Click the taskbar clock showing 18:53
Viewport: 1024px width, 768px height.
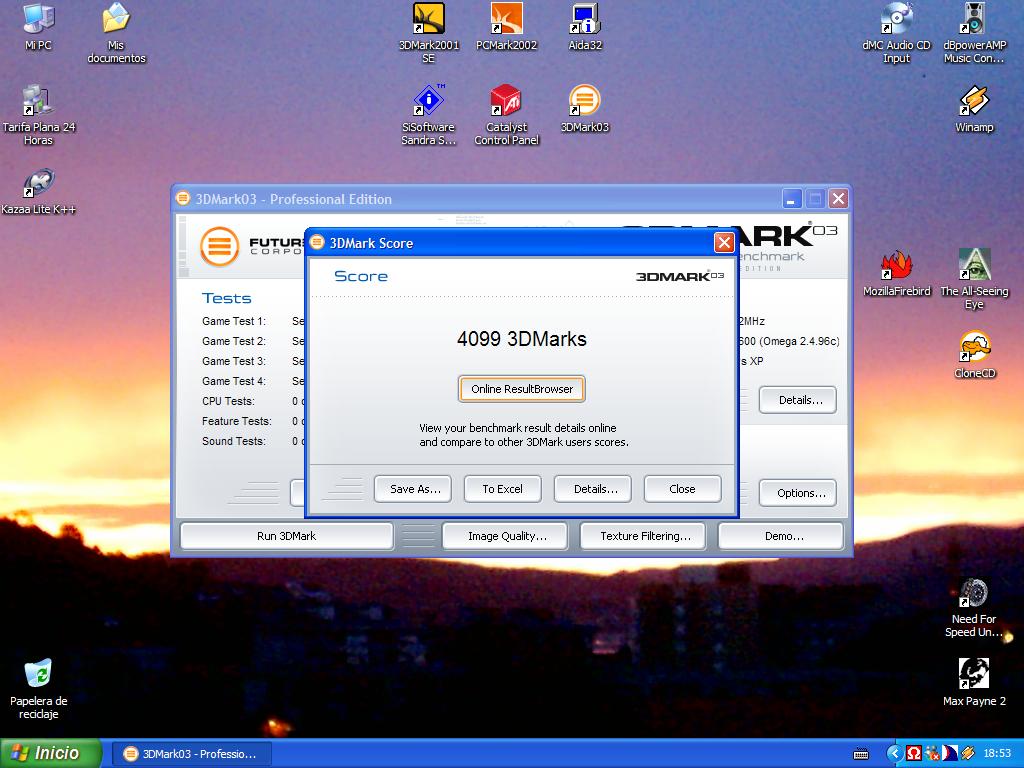pyautogui.click(x=997, y=754)
